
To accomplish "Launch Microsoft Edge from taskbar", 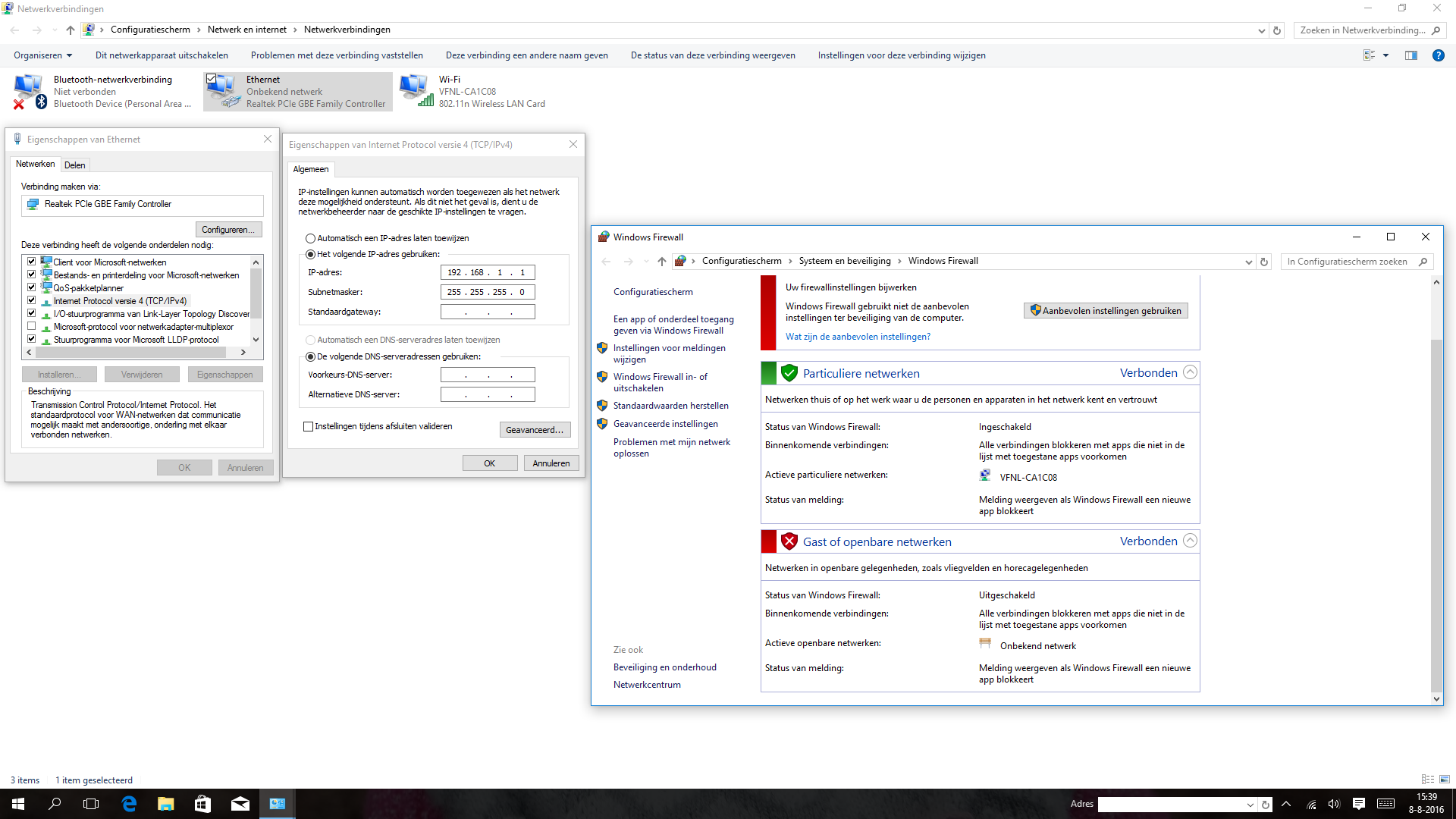I will 129,804.
